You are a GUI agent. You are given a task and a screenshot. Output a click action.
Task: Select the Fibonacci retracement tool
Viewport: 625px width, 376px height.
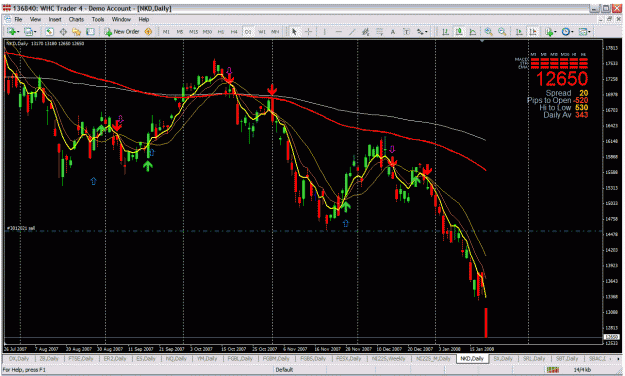(379, 31)
